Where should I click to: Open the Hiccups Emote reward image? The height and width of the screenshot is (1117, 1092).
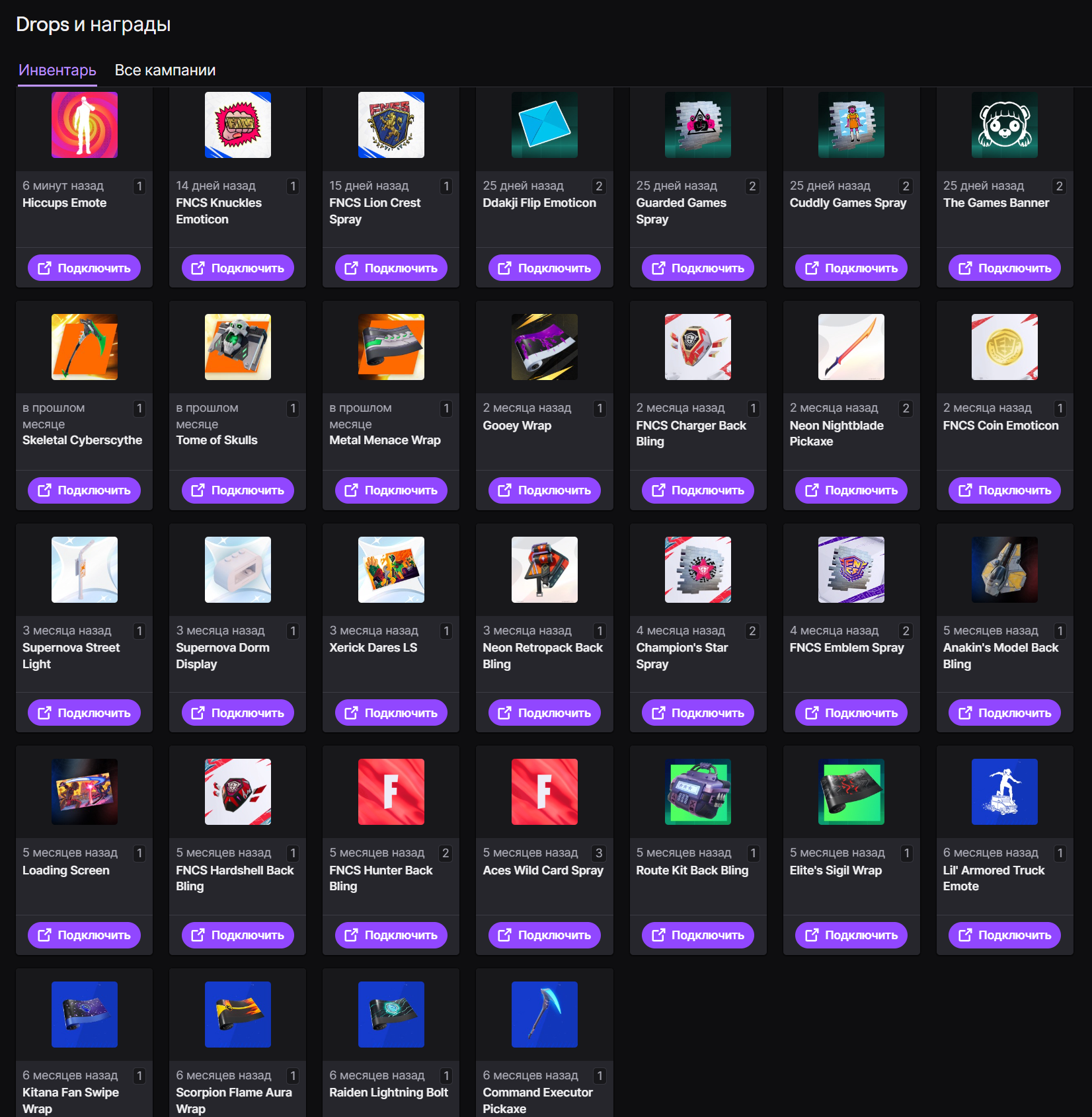pyautogui.click(x=85, y=125)
